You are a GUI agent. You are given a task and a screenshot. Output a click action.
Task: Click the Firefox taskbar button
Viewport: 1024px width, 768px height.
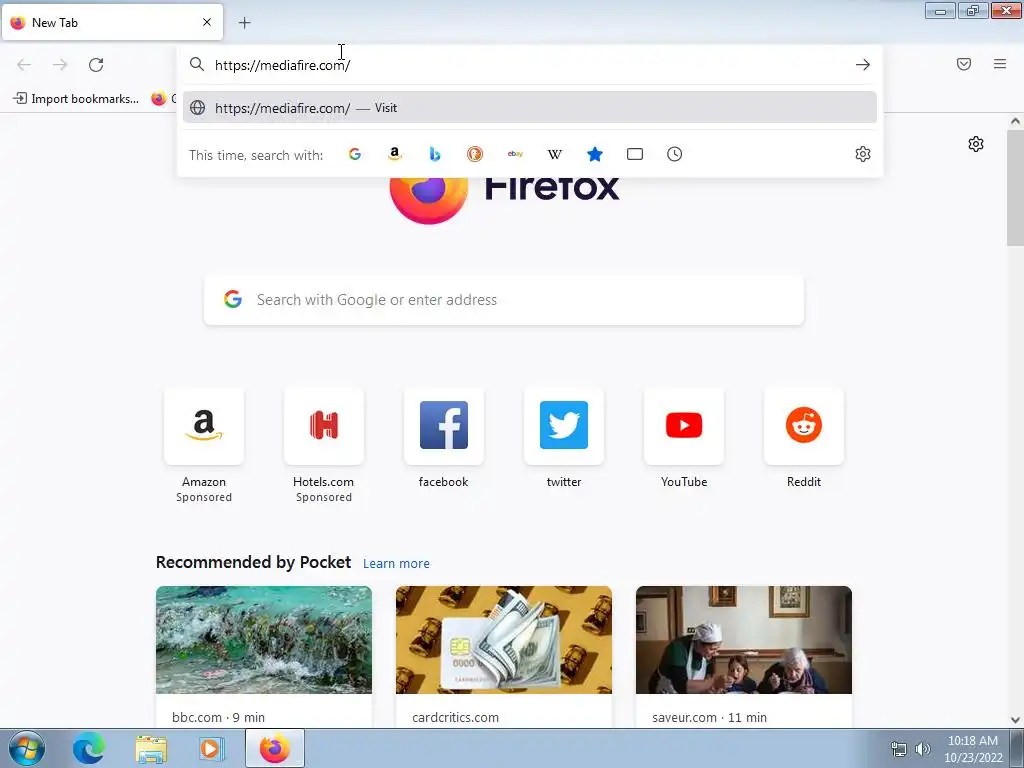point(274,748)
